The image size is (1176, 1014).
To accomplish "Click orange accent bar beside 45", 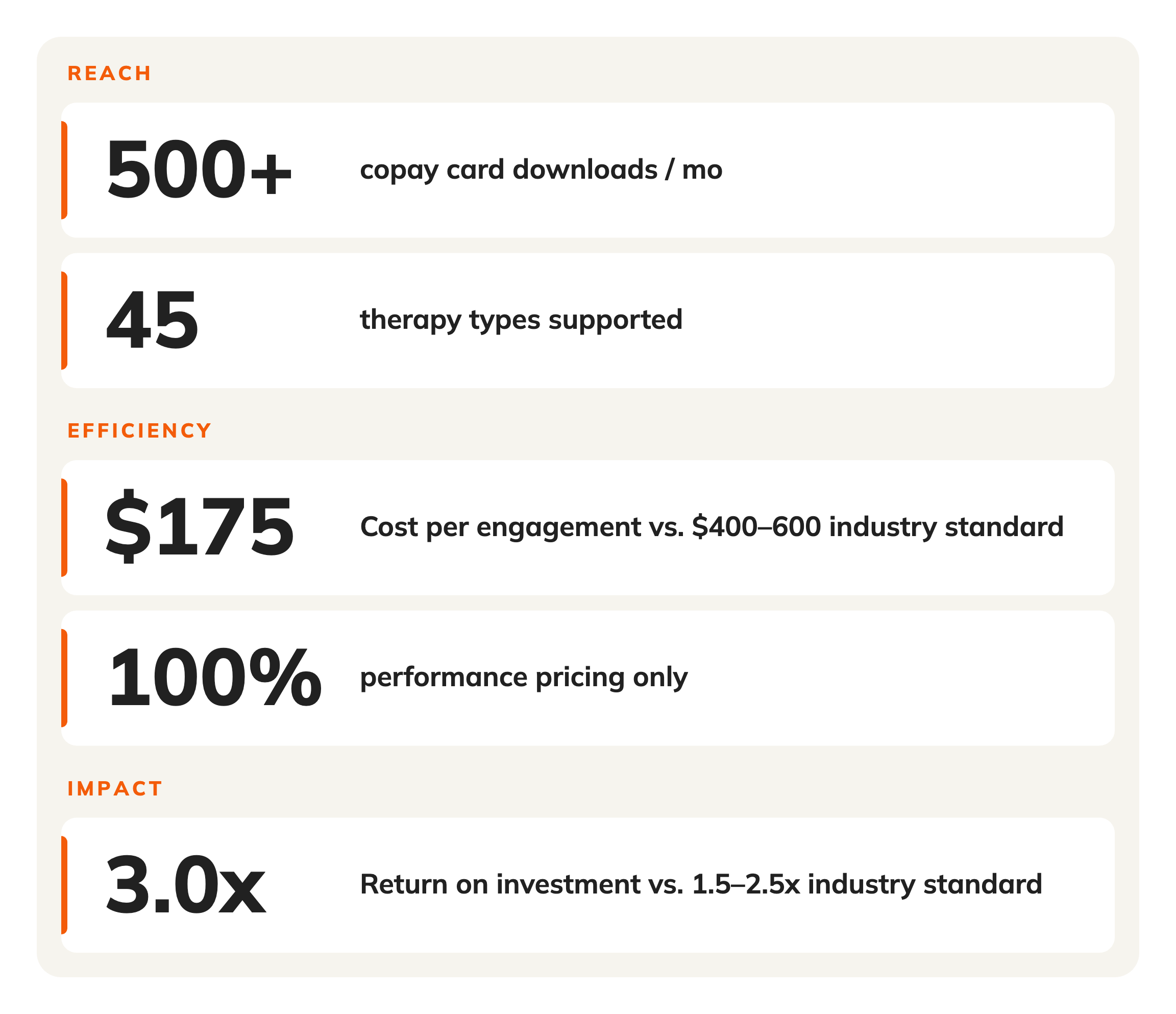I will click(x=64, y=321).
